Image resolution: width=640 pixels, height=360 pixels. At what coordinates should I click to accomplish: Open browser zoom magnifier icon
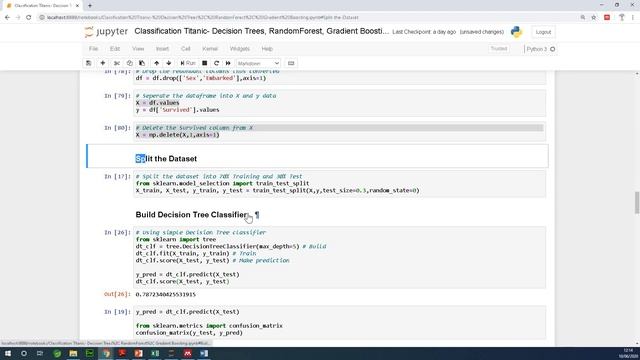click(583, 18)
